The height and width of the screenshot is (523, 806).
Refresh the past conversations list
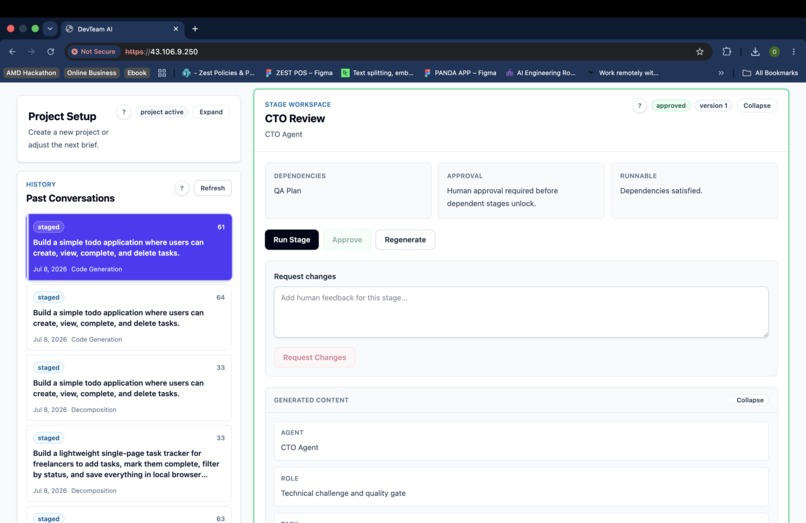point(212,188)
